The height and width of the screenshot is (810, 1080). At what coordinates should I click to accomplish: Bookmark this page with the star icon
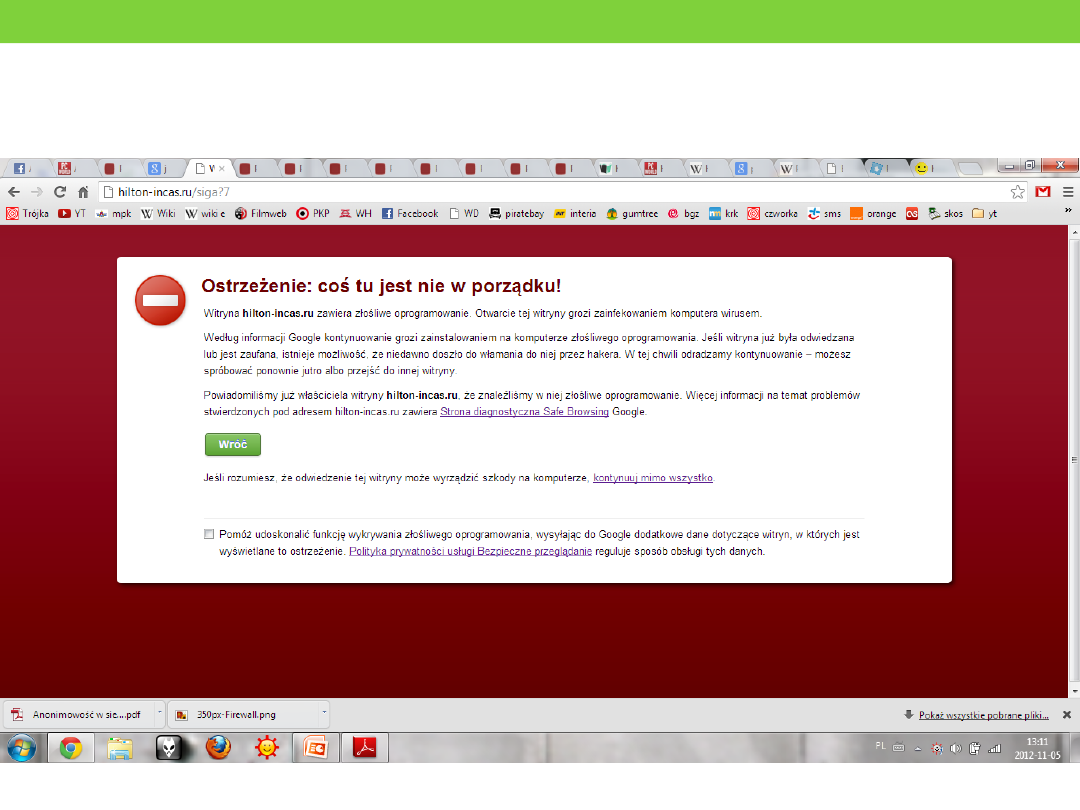click(1017, 192)
